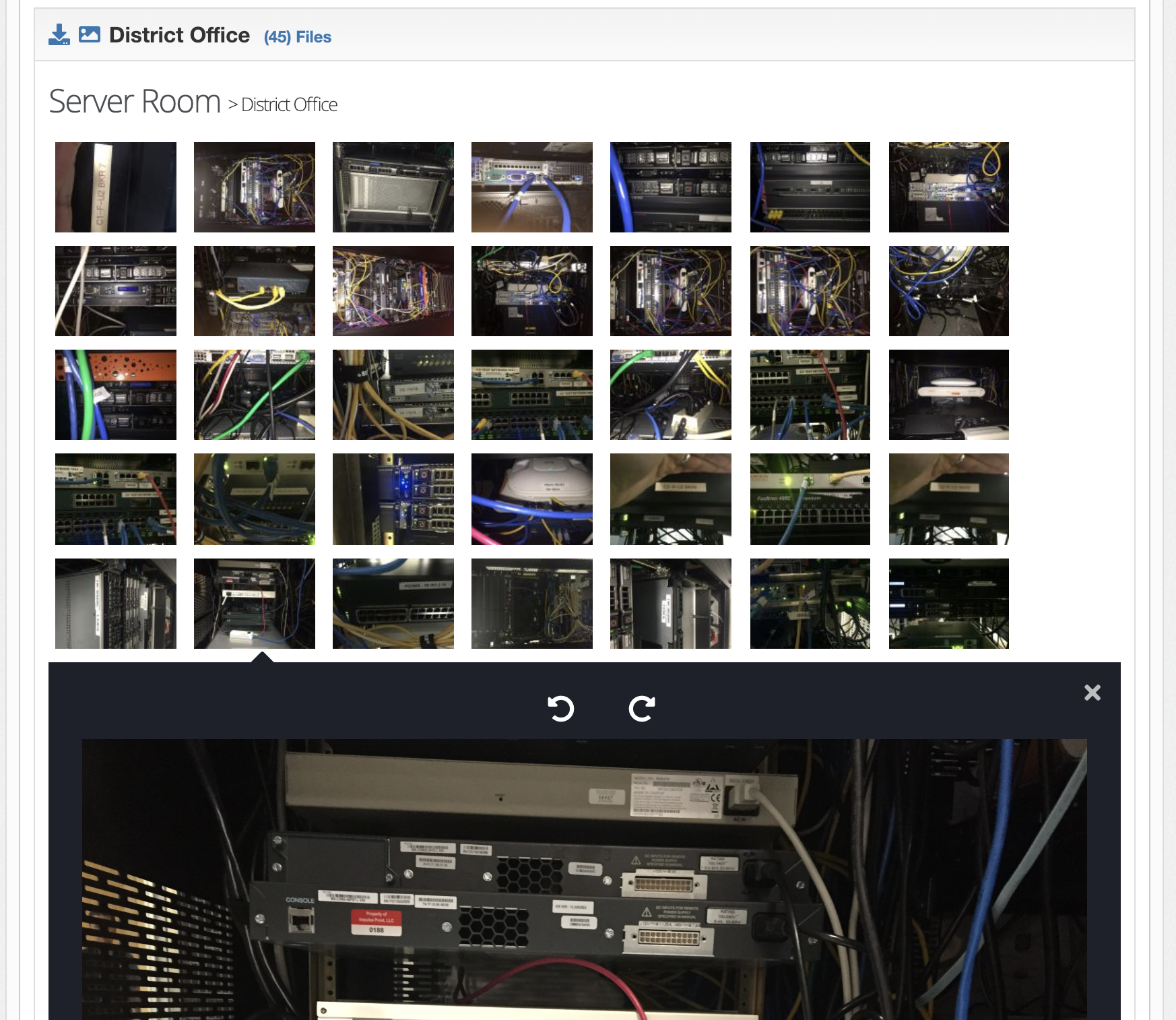Navigate to District Office via breadcrumb
This screenshot has width=1176, height=1020.
(x=288, y=105)
